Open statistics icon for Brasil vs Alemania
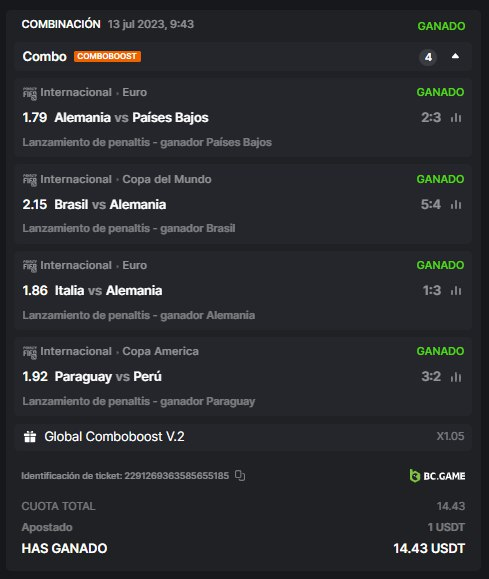489x579 pixels. pyautogui.click(x=456, y=205)
